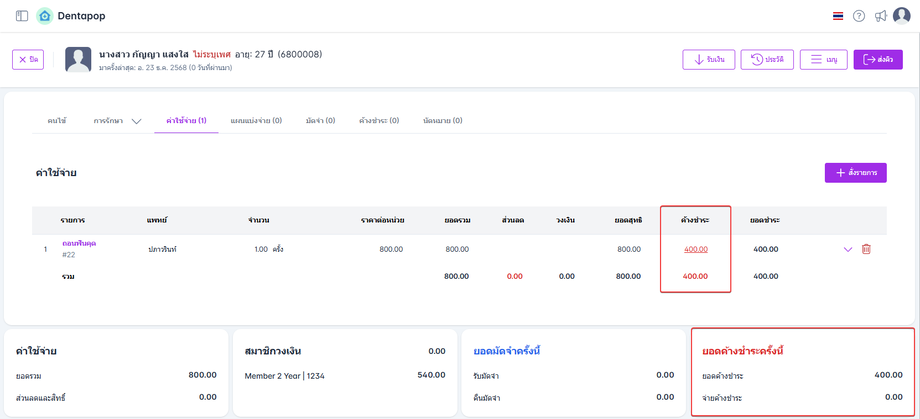Open the user profile avatar
Viewport: 920px width, 419px height.
click(x=901, y=16)
